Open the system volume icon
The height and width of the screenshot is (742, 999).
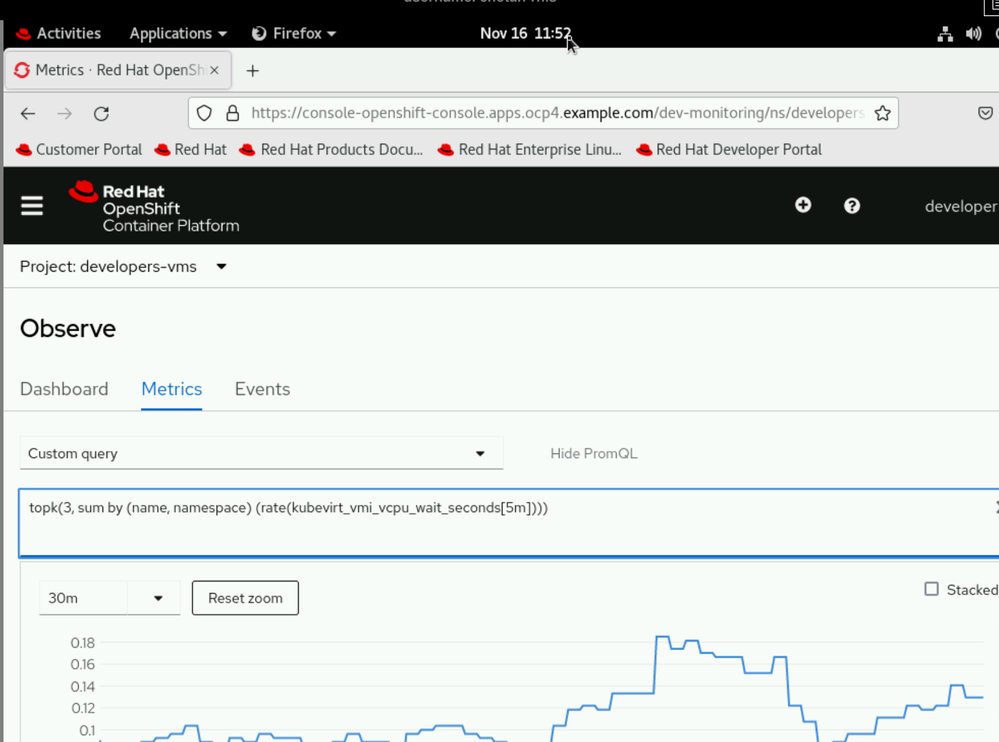(x=973, y=34)
